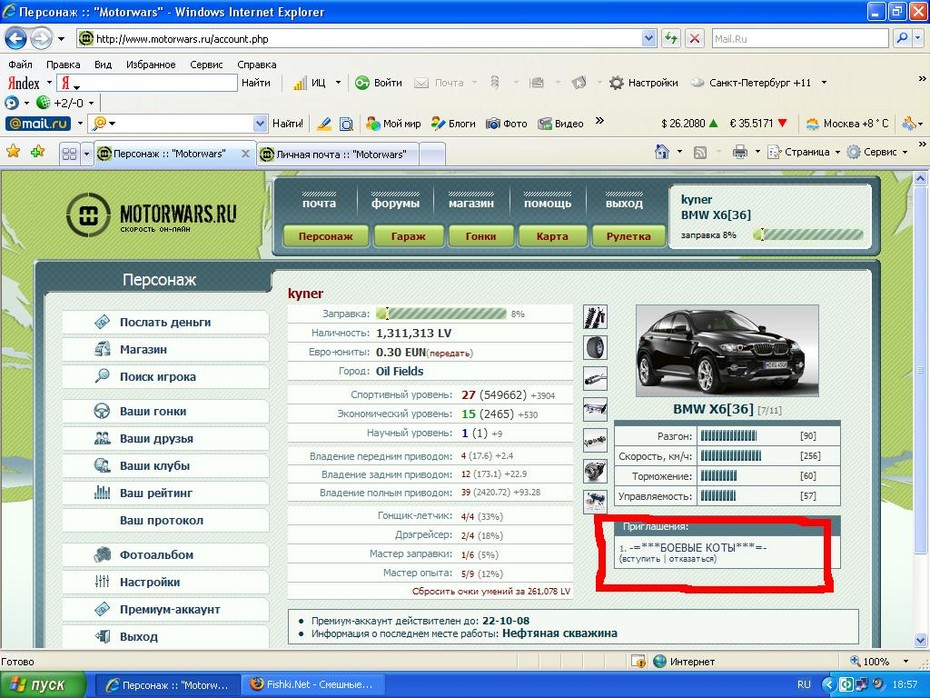Open the Избранное menu

[x=151, y=65]
